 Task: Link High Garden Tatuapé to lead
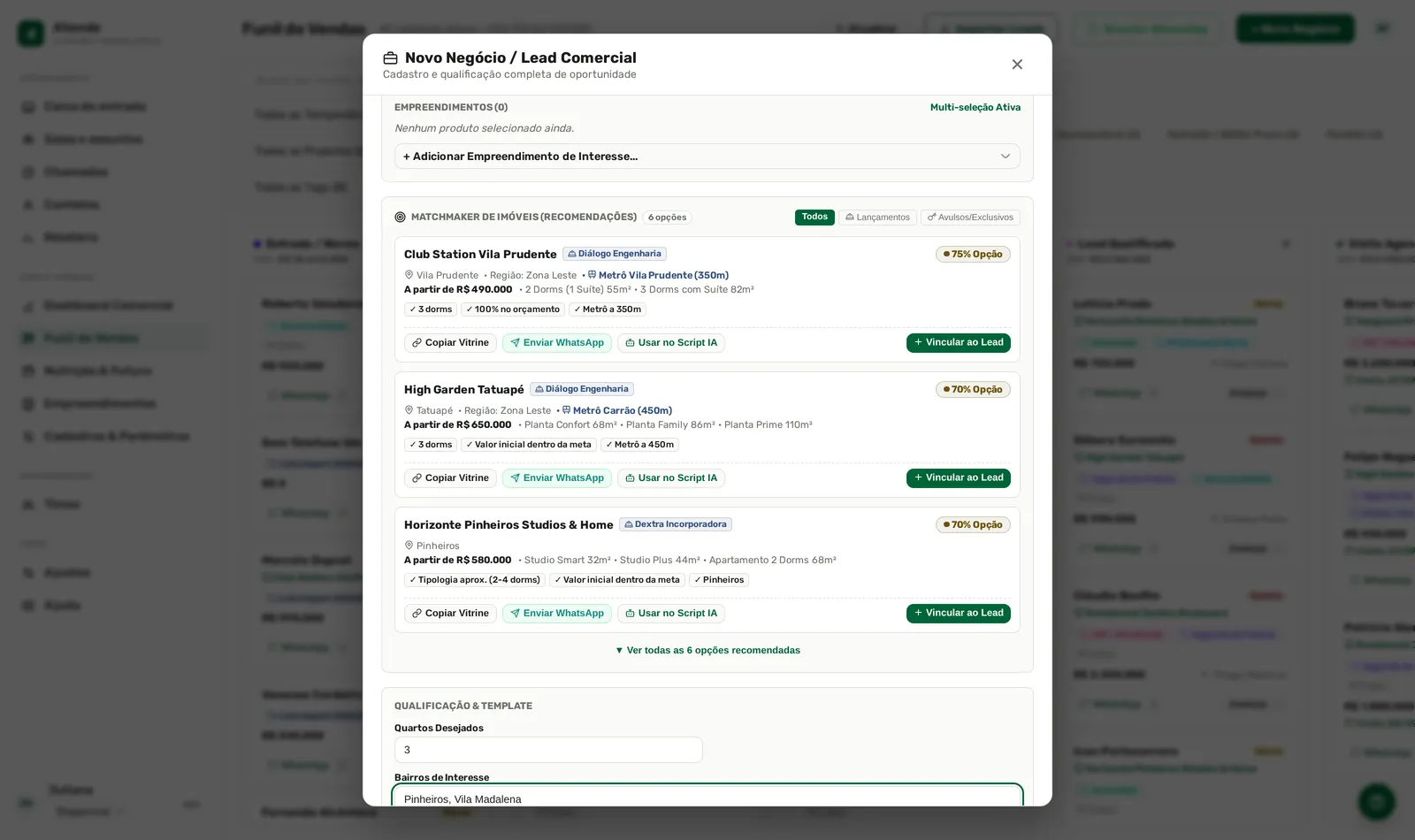[959, 478]
